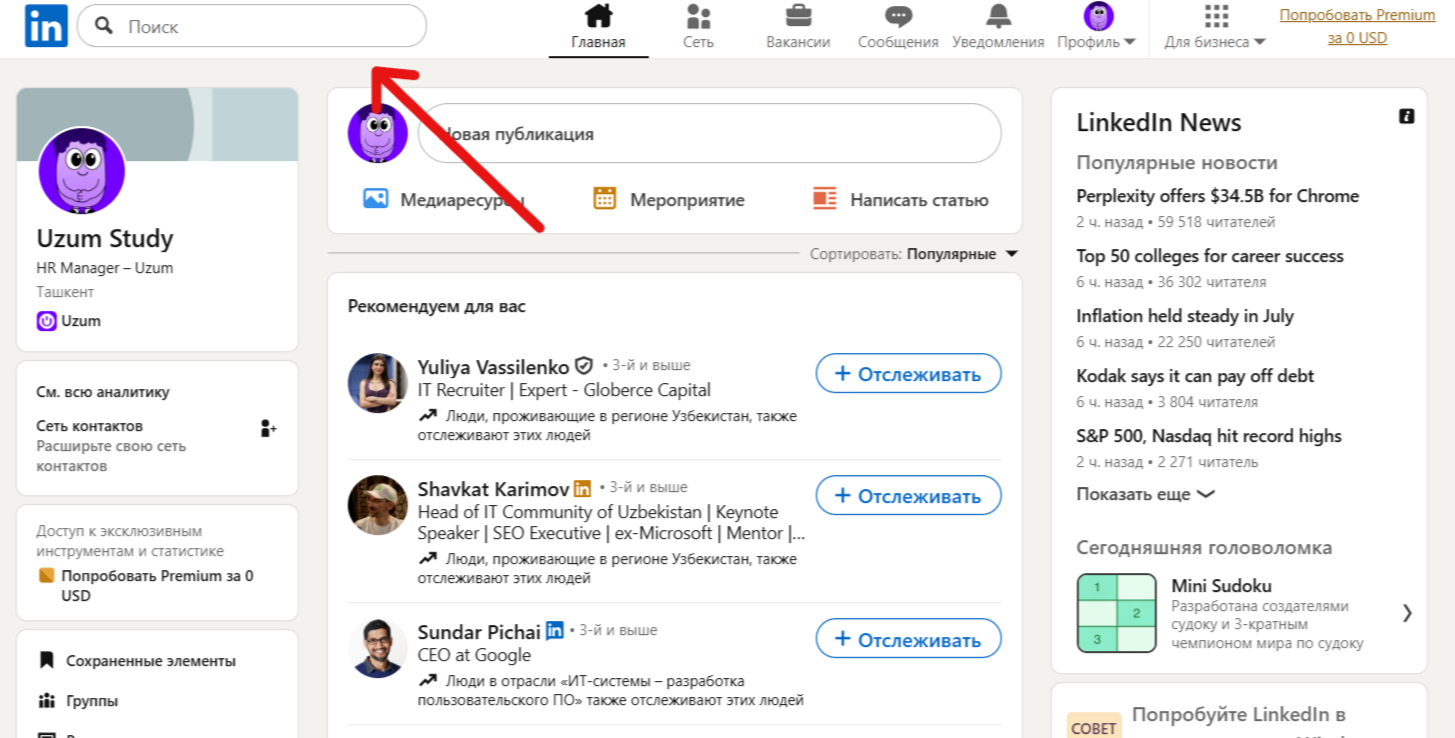Viewport: 1455px width, 738px height.
Task: Read news Perplexity offers $34.5B for Chrome
Action: pyautogui.click(x=1217, y=196)
